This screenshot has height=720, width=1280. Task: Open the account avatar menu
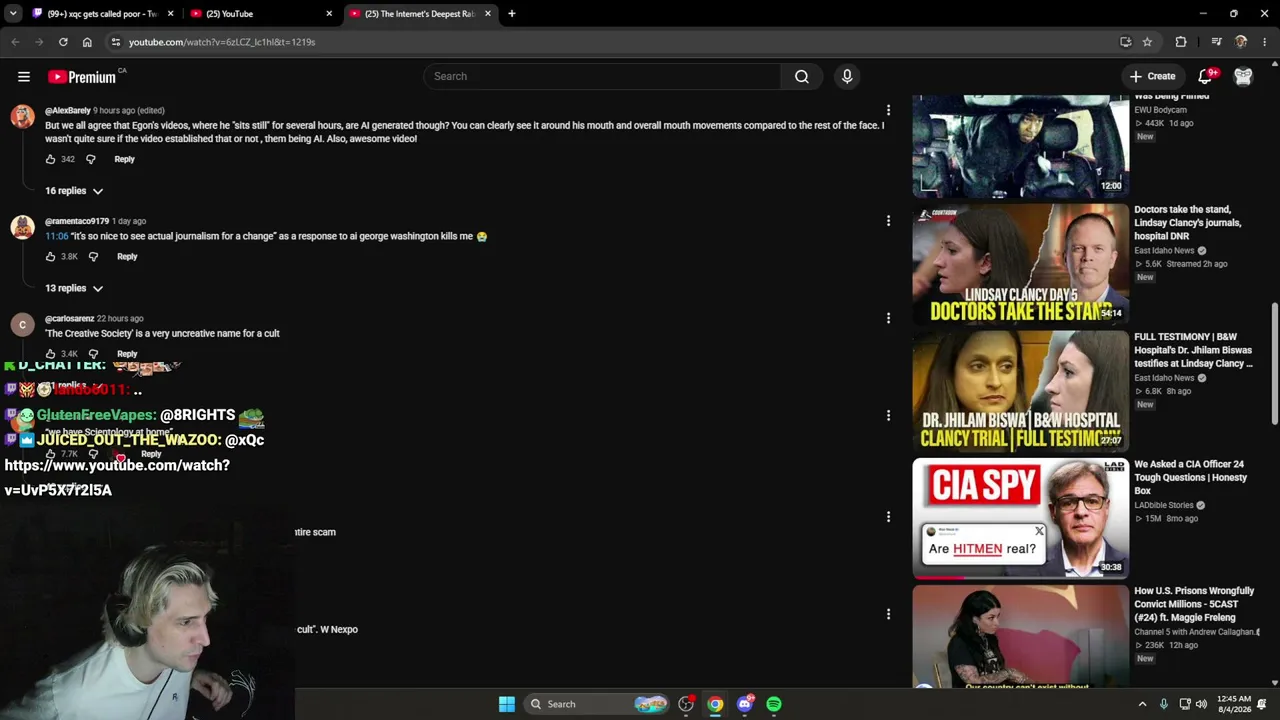[1243, 77]
